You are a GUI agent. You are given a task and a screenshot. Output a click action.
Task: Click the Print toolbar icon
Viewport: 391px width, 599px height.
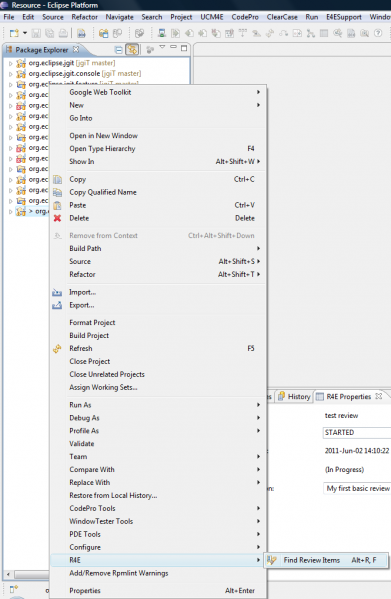click(x=63, y=33)
